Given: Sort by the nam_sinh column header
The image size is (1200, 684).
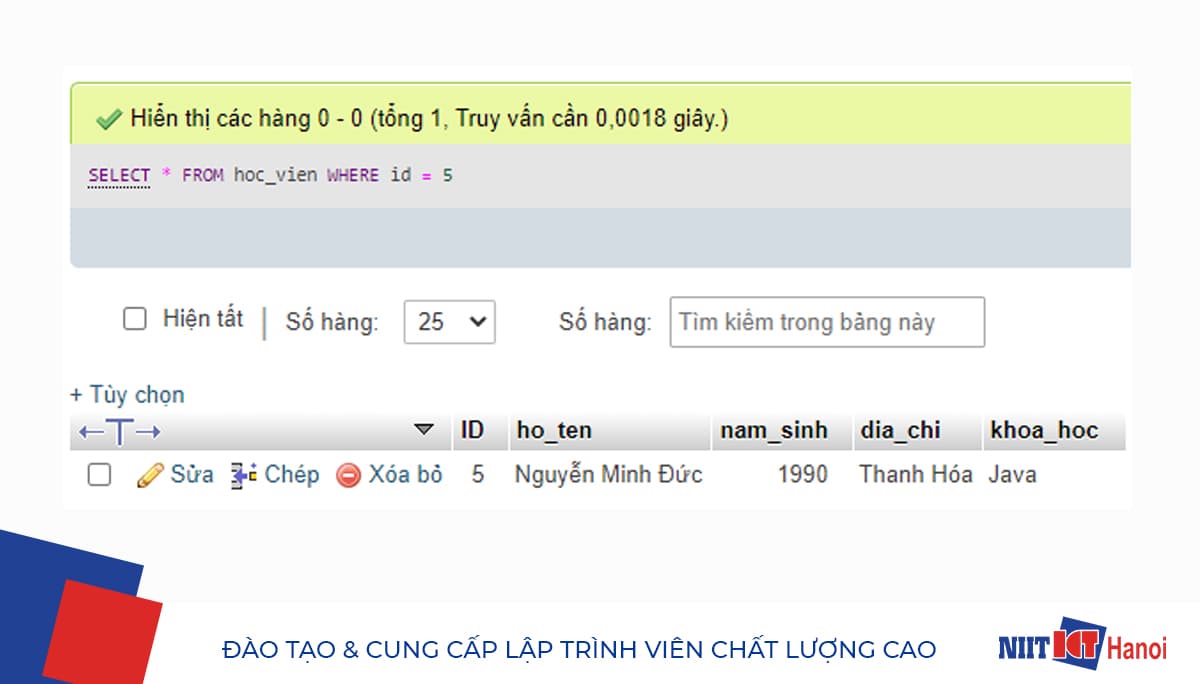Looking at the screenshot, I should tap(774, 430).
